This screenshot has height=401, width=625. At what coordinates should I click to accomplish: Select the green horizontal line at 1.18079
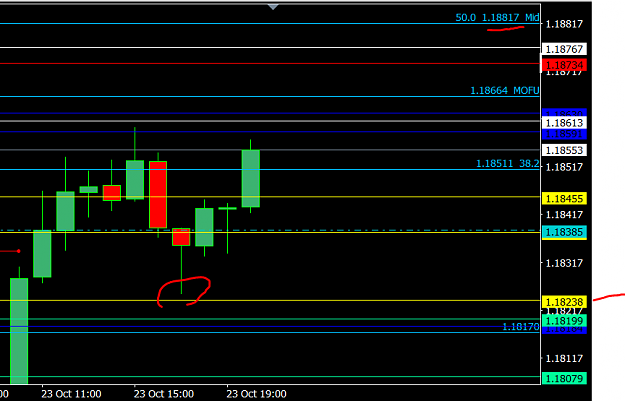(270, 376)
